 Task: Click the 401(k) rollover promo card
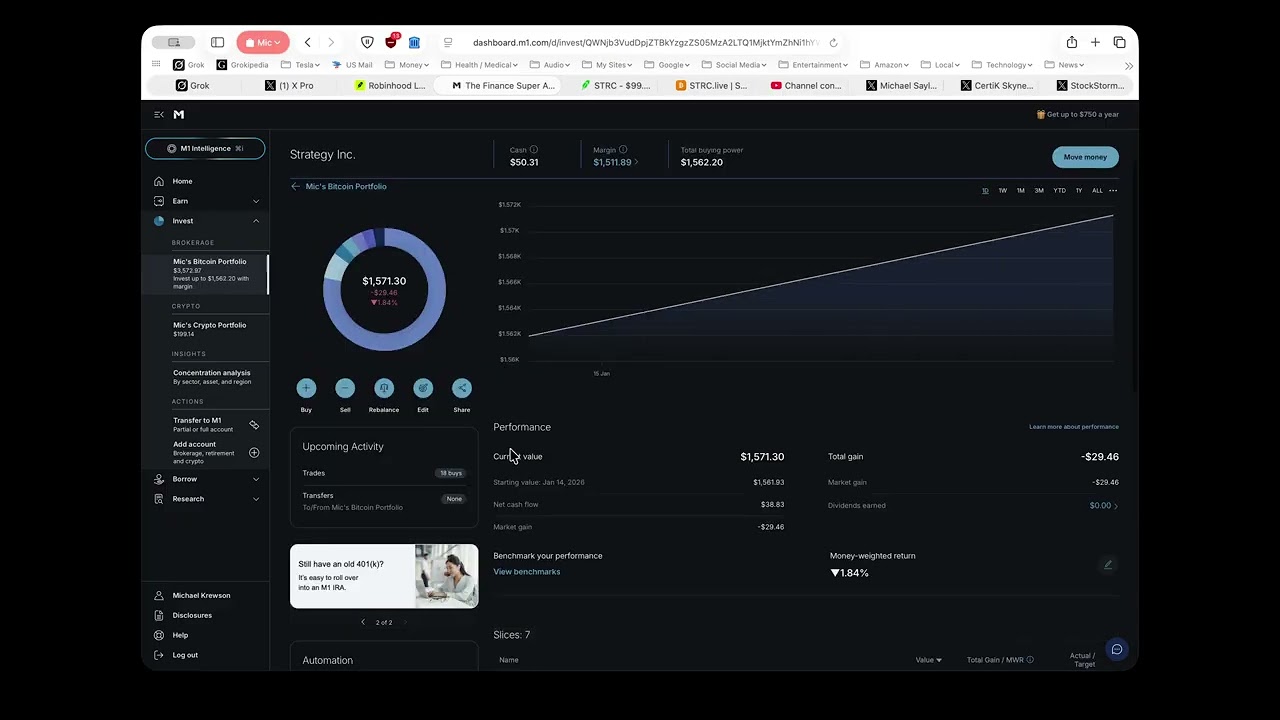tap(384, 576)
